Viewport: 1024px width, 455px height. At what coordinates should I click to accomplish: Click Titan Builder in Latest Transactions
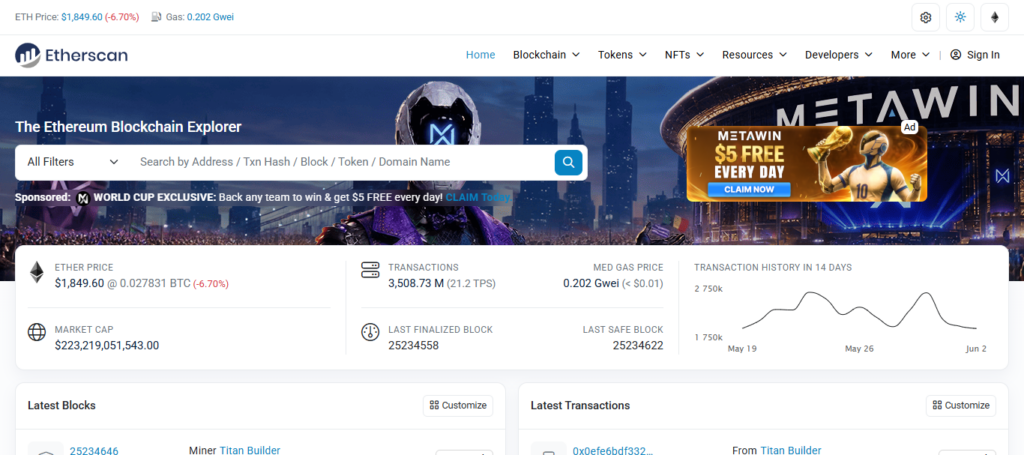click(791, 450)
